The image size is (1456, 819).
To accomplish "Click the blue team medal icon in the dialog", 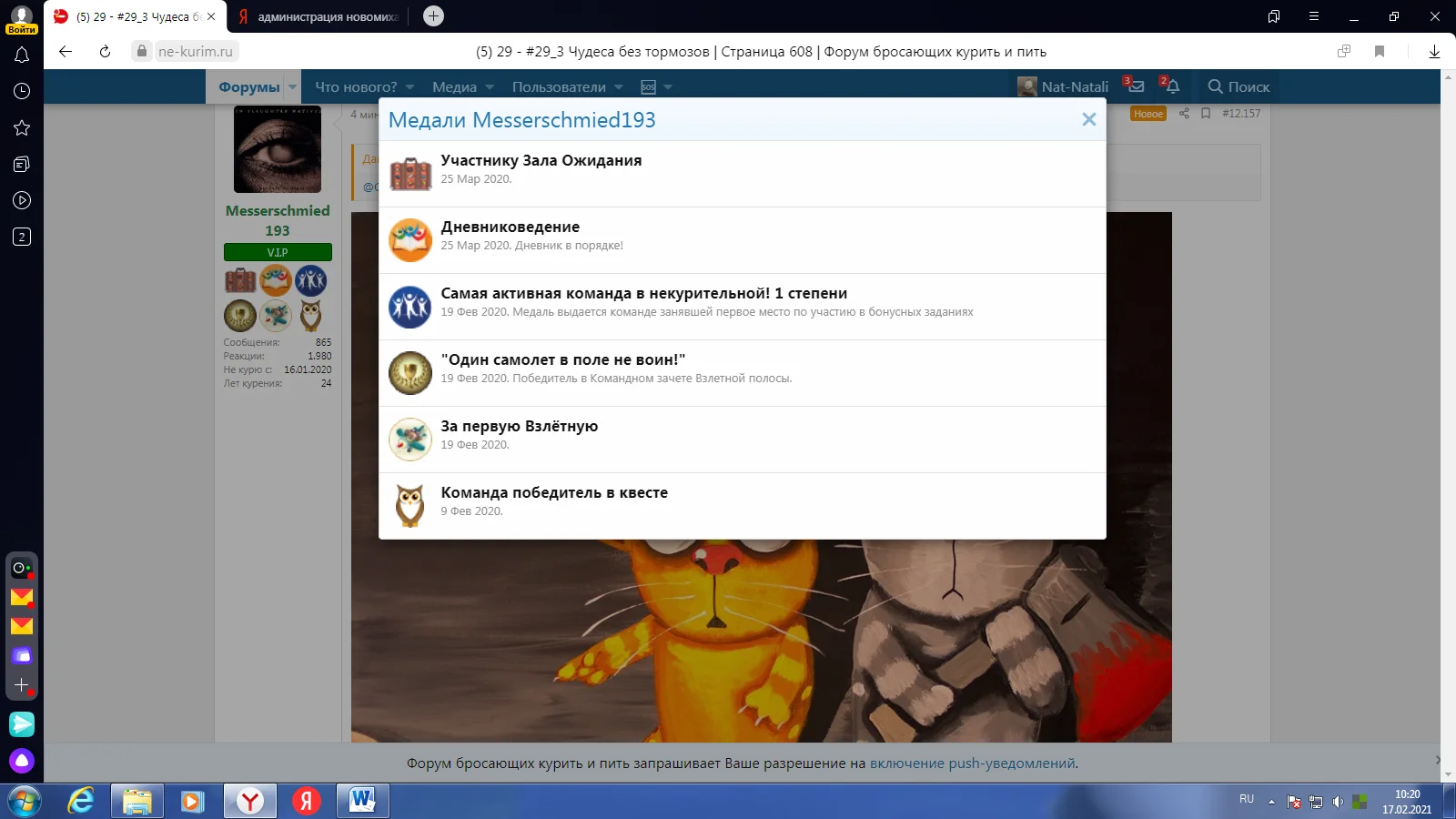I will (410, 307).
